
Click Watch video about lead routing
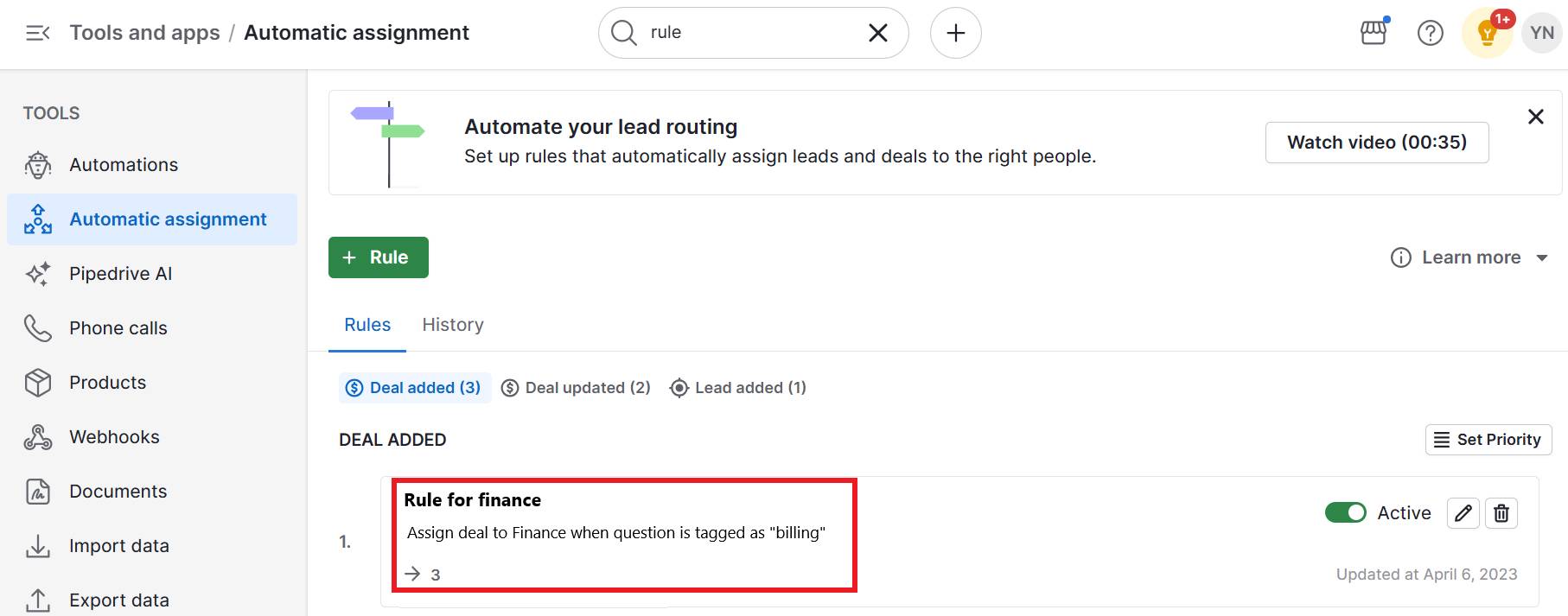[x=1376, y=142]
